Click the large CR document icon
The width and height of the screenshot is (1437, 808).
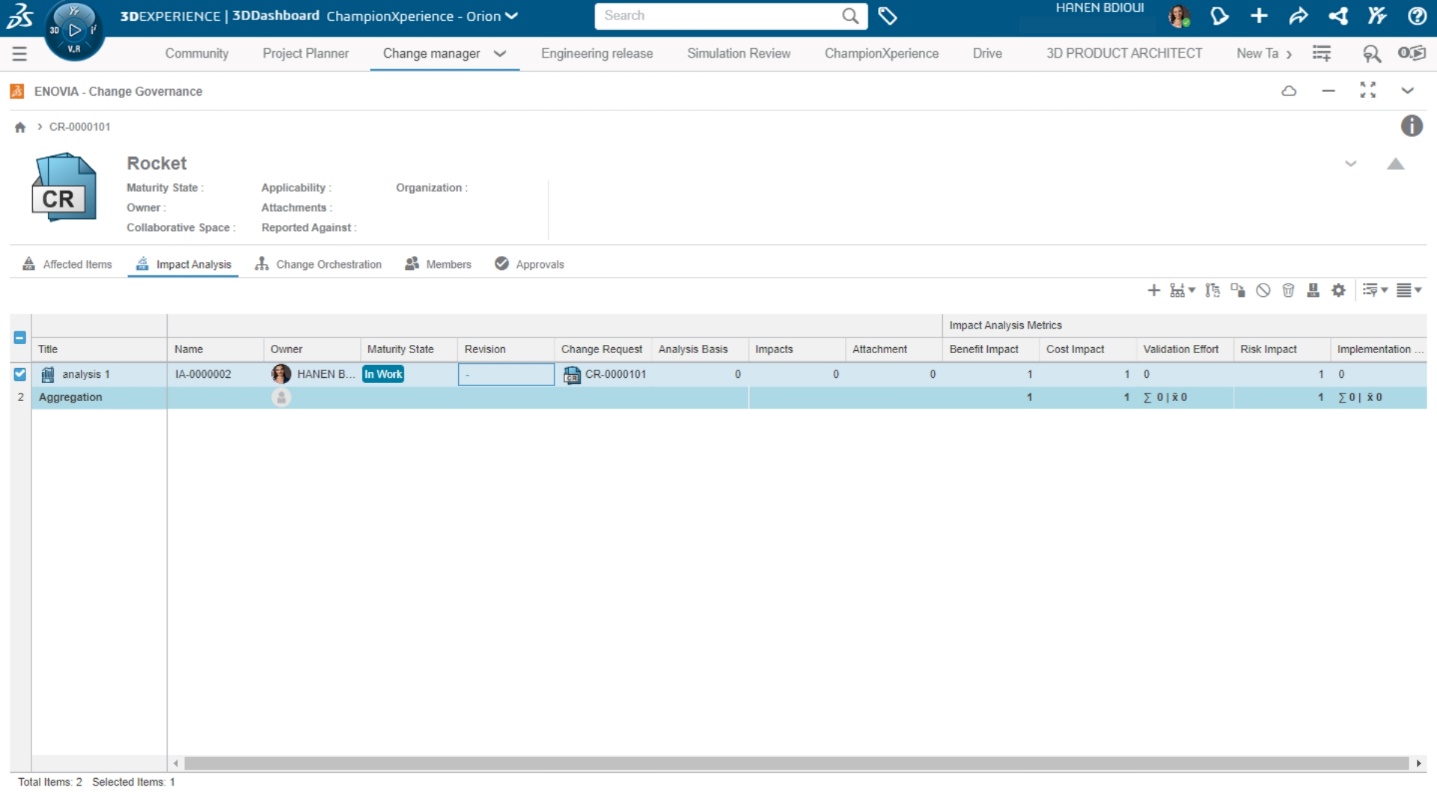pyautogui.click(x=64, y=188)
